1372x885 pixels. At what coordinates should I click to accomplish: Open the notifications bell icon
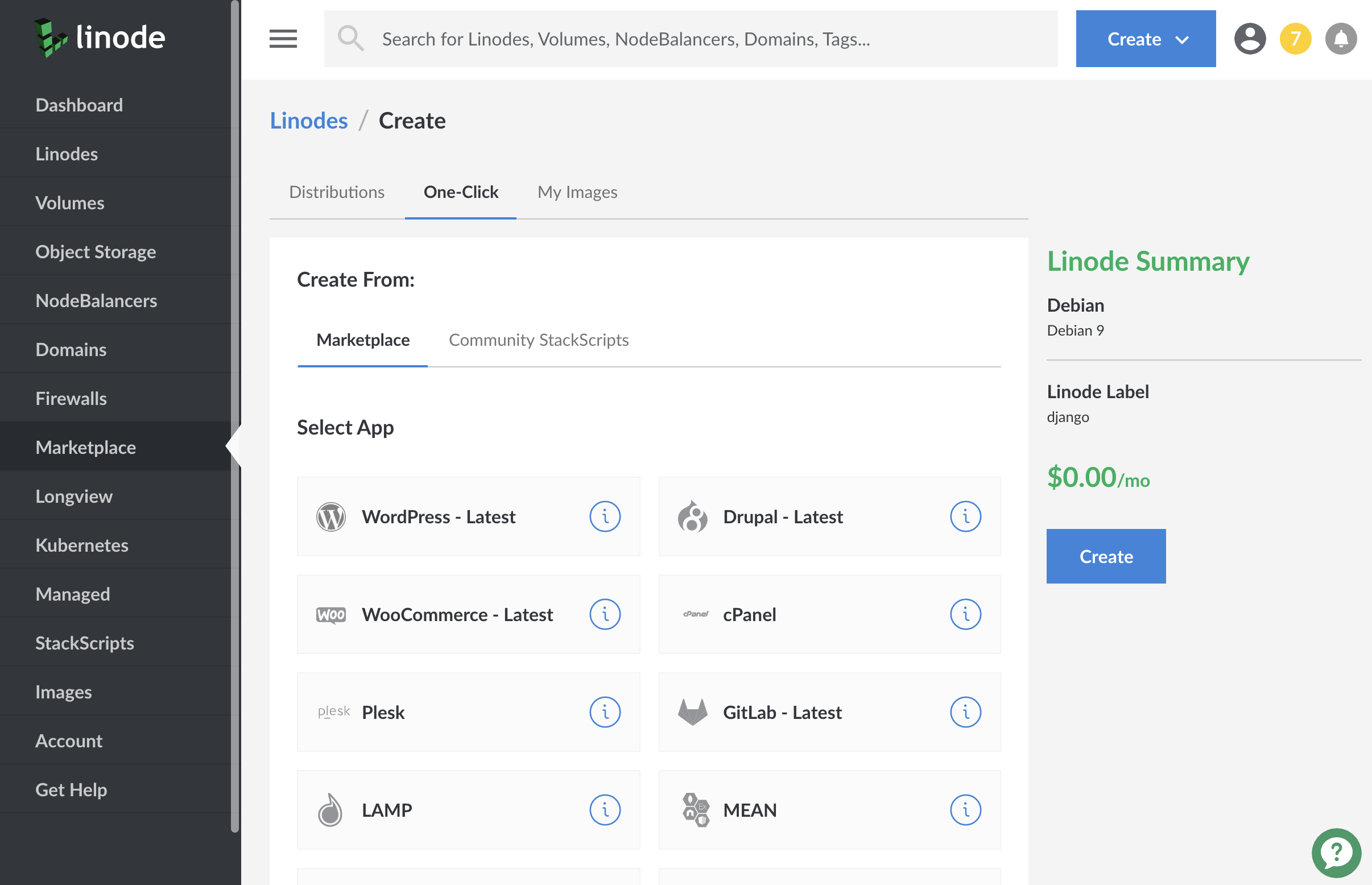click(x=1340, y=38)
